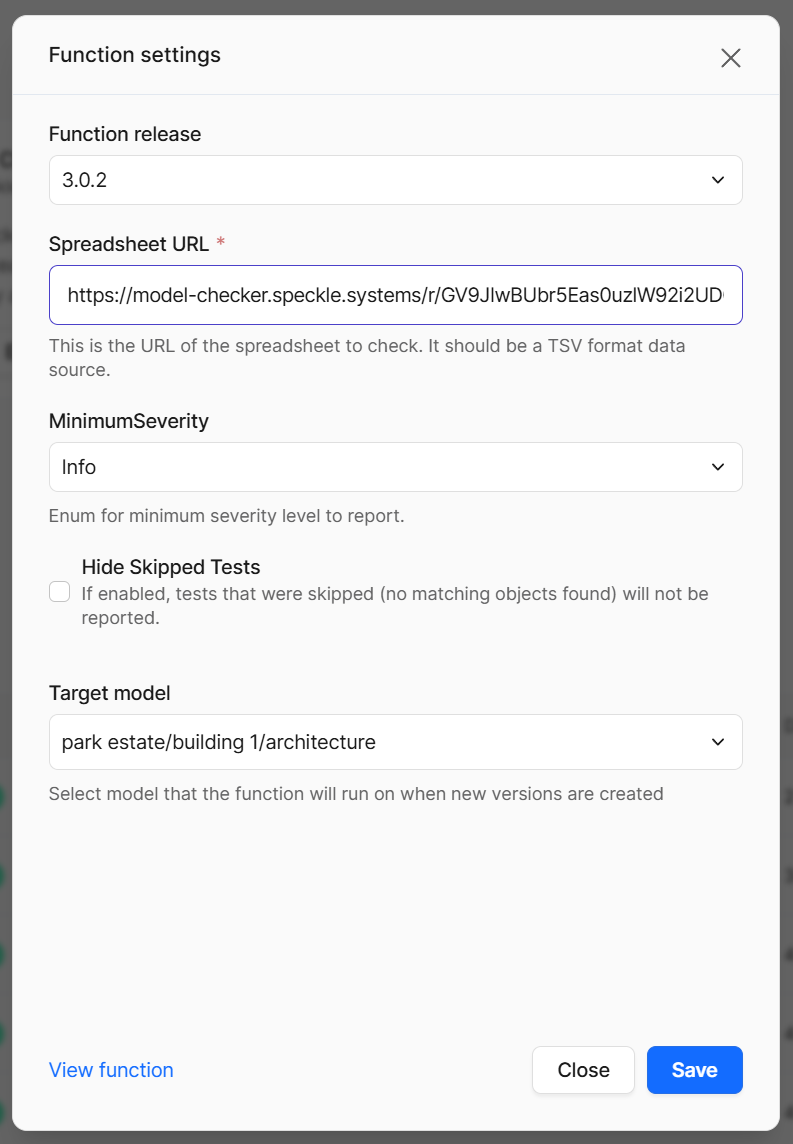Click the Hide Skipped Tests label text
Screen dimensions: 793x1144
(171, 567)
